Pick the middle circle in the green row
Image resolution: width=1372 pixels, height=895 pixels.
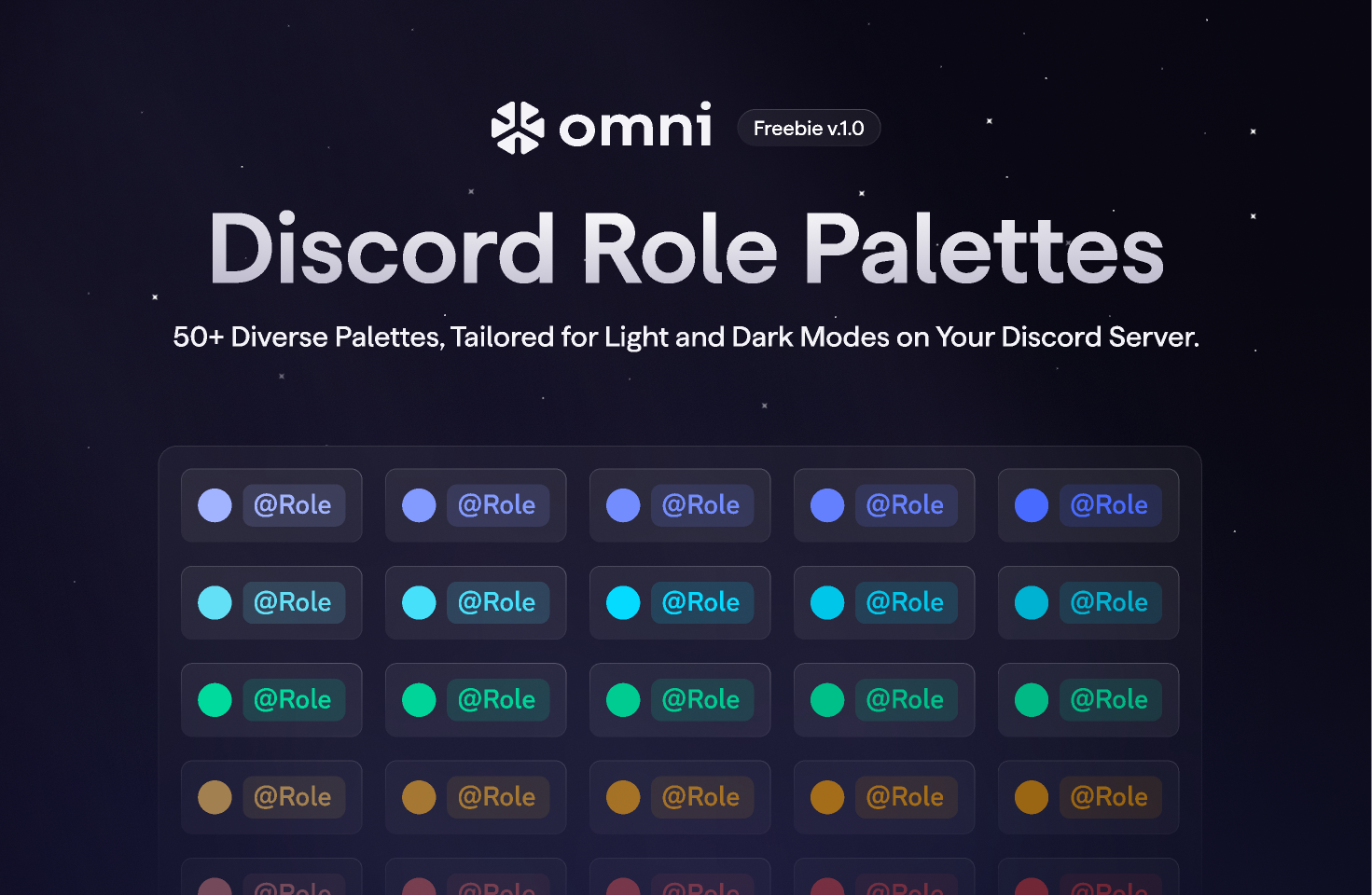tap(623, 700)
